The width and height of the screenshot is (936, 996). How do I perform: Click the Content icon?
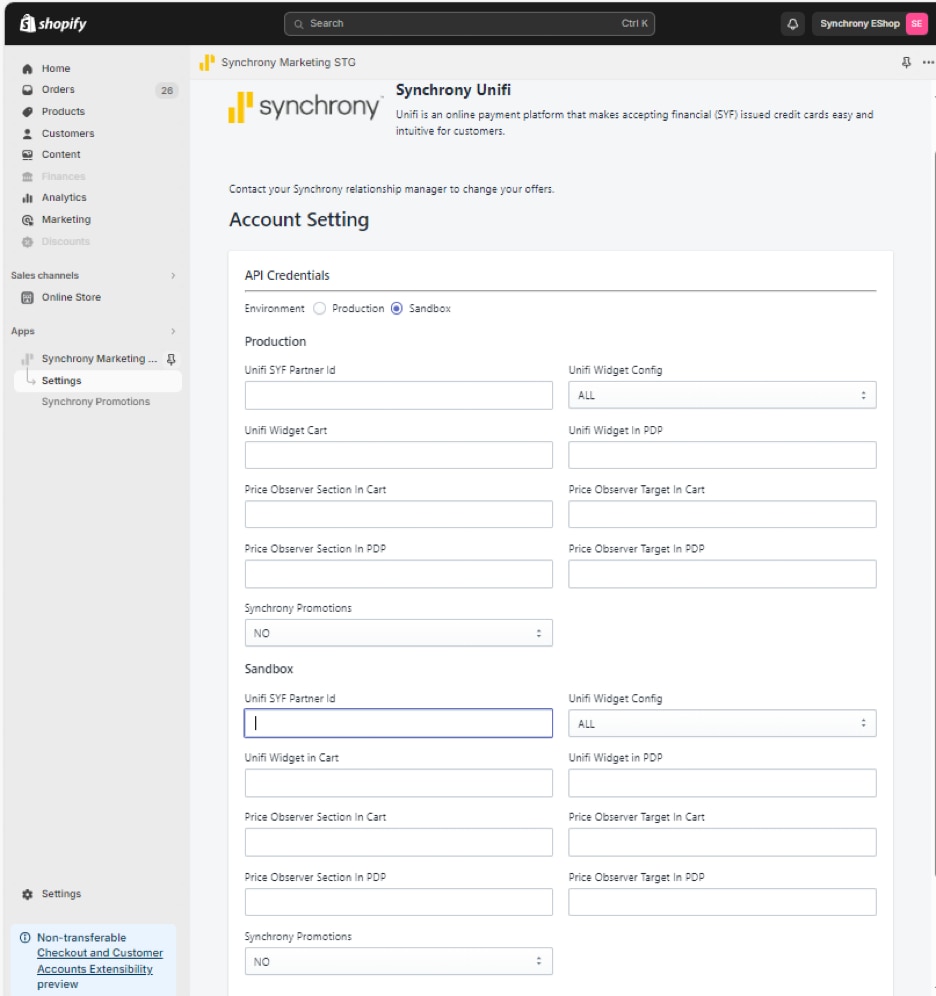27,154
